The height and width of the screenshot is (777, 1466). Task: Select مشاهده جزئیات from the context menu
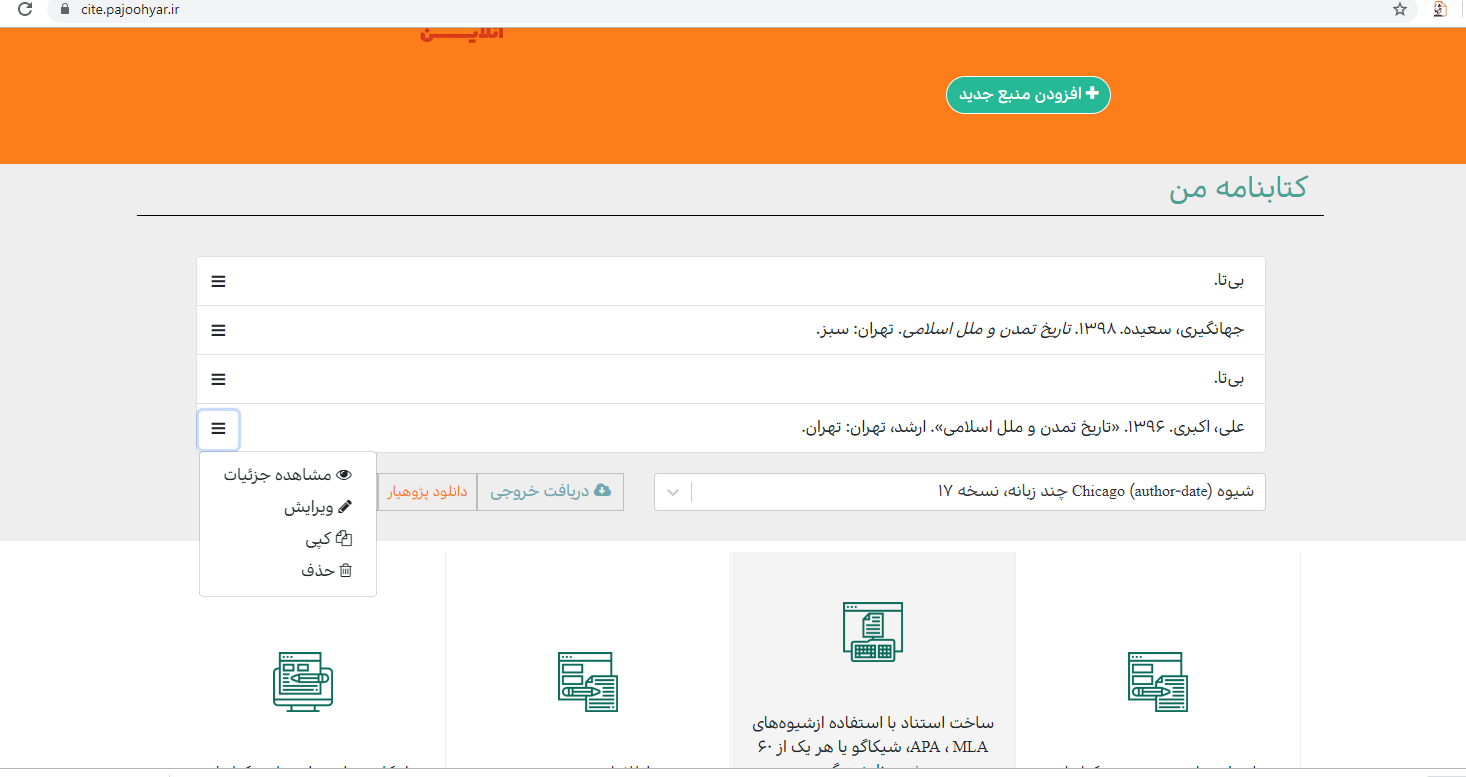[288, 475]
